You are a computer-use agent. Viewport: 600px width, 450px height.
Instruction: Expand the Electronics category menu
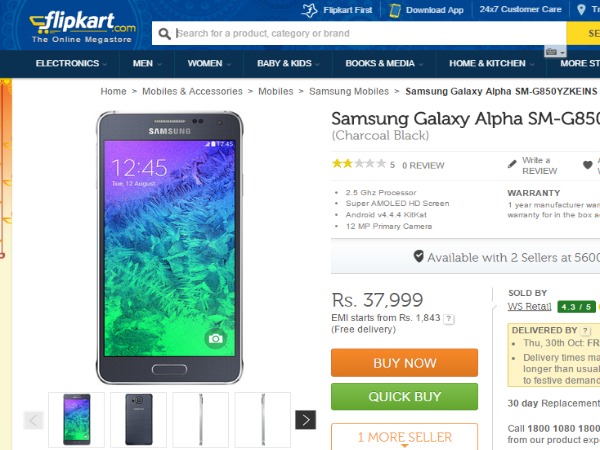coord(71,64)
